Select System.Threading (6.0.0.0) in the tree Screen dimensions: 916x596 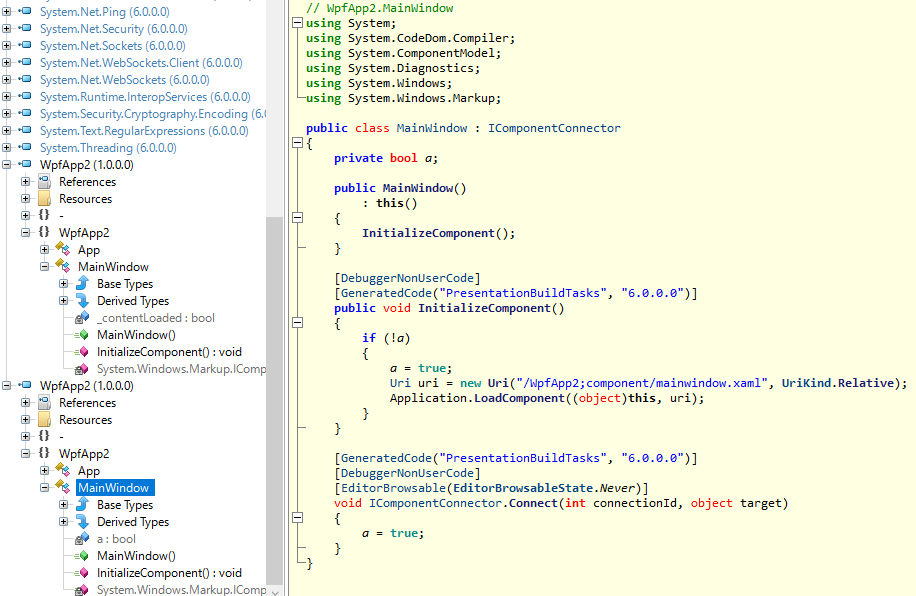(x=108, y=147)
